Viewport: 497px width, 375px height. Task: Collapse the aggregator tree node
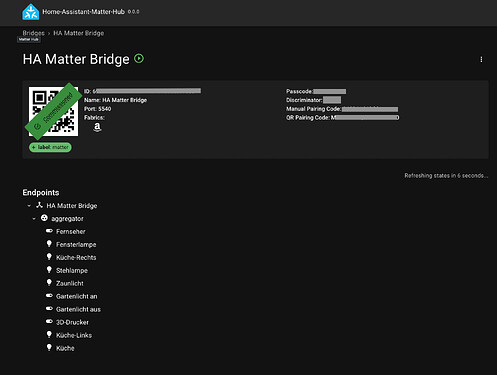34,219
